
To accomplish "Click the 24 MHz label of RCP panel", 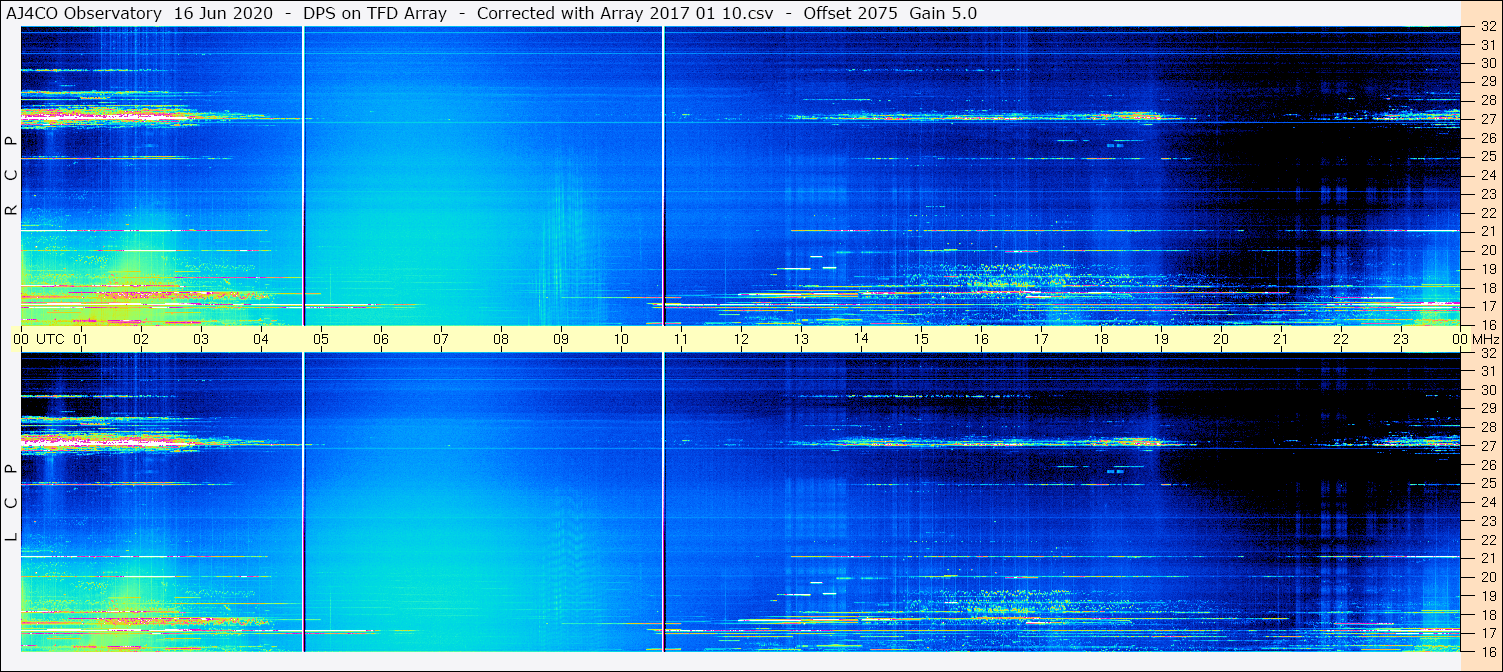I will tap(1488, 175).
